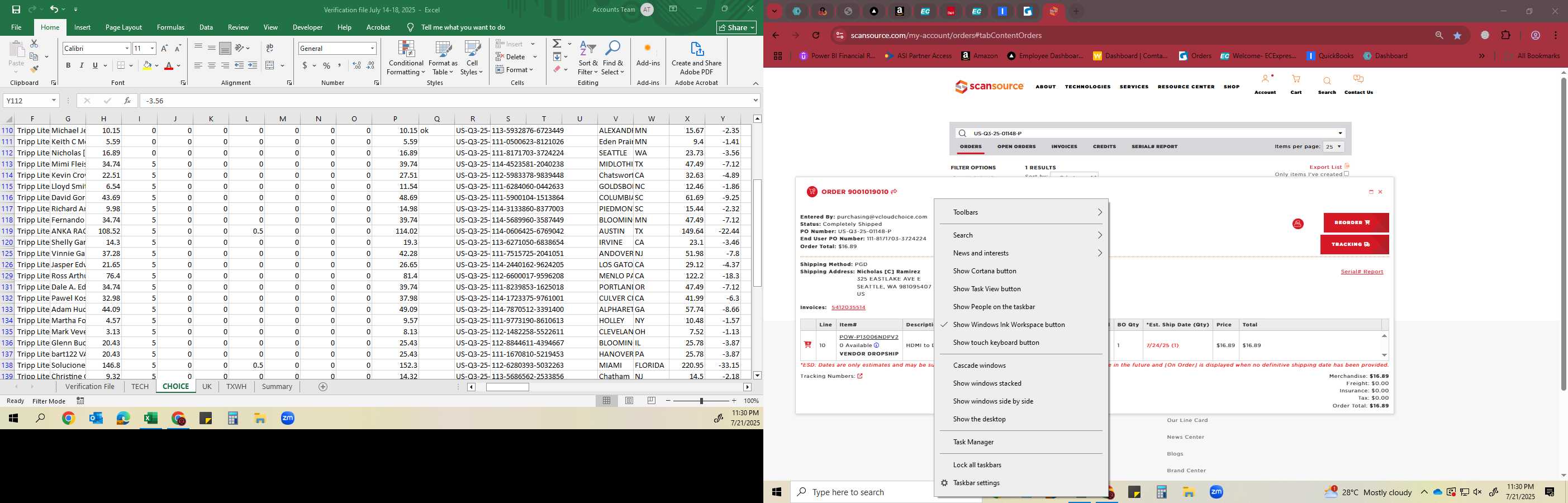Toggle Italic formatting in Excel ribbon
This screenshot has width=1568, height=503.
(x=82, y=65)
